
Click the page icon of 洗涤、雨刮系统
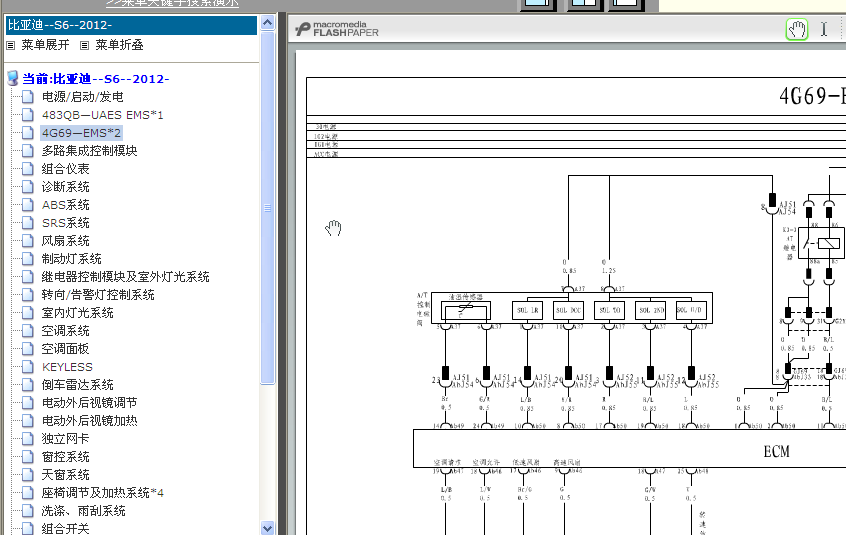(28, 511)
